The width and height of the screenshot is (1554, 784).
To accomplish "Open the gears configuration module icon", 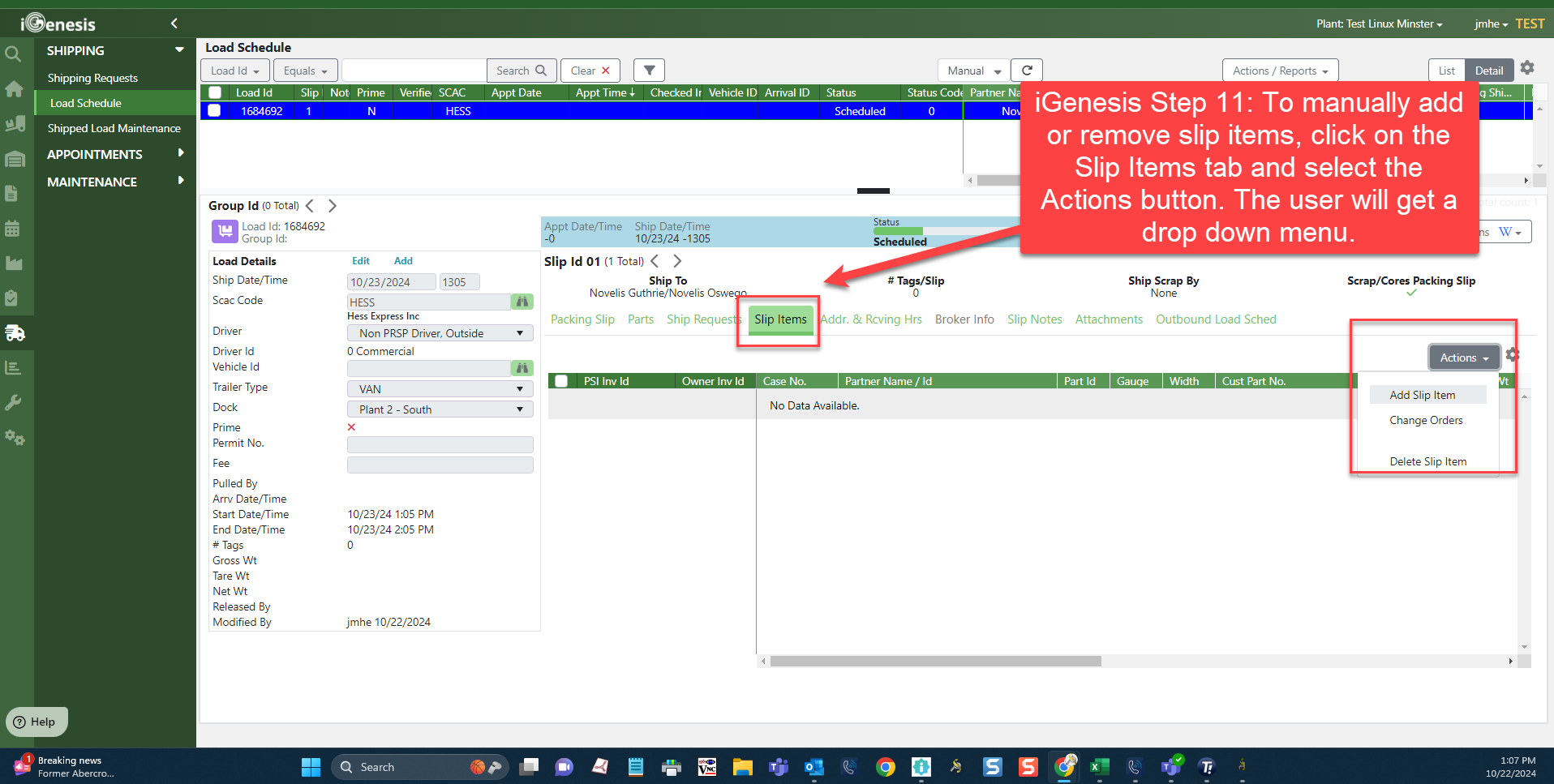I will click(x=15, y=438).
